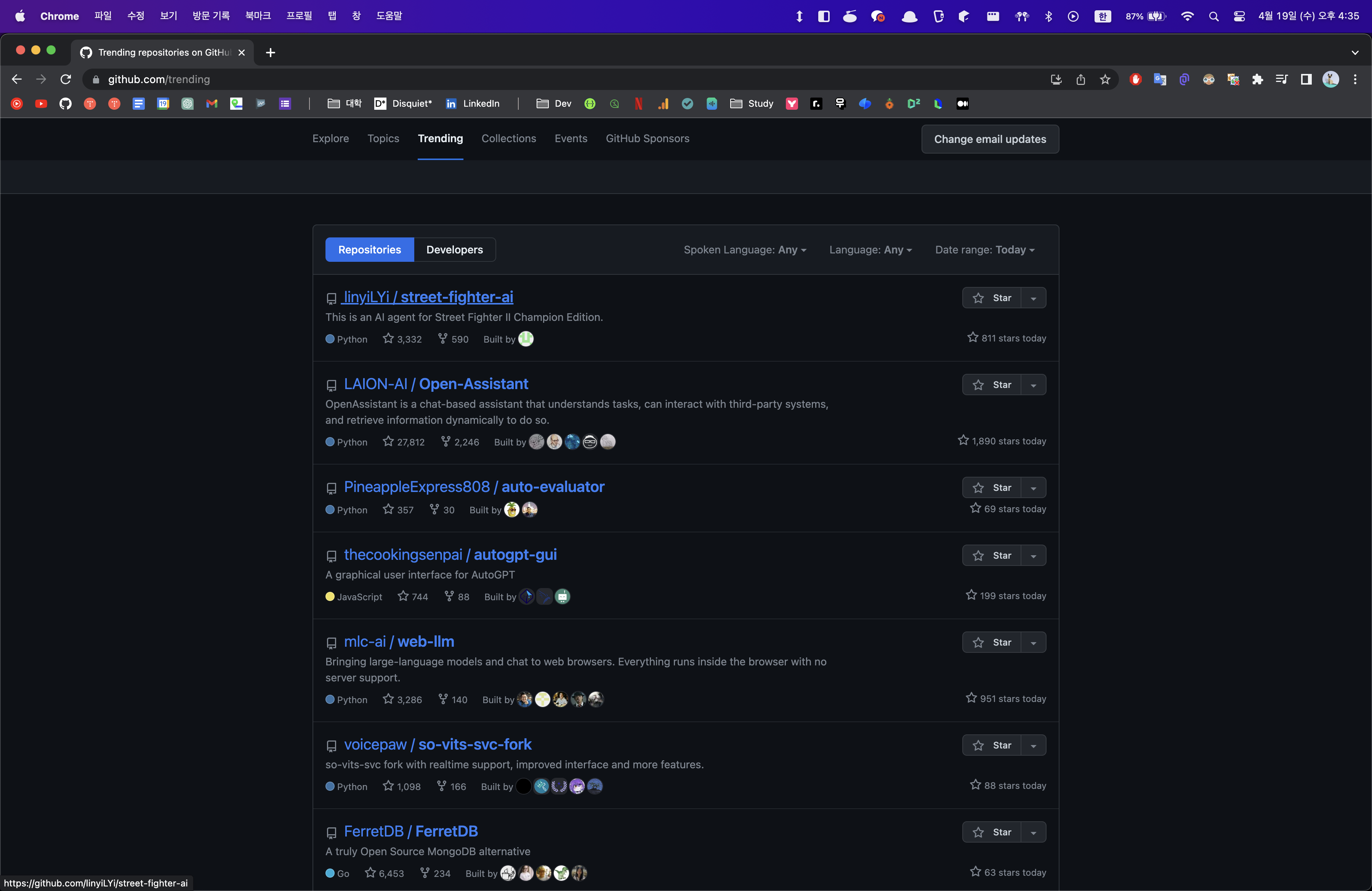Click the share page icon in address bar
Viewport: 1372px width, 891px height.
coord(1080,80)
